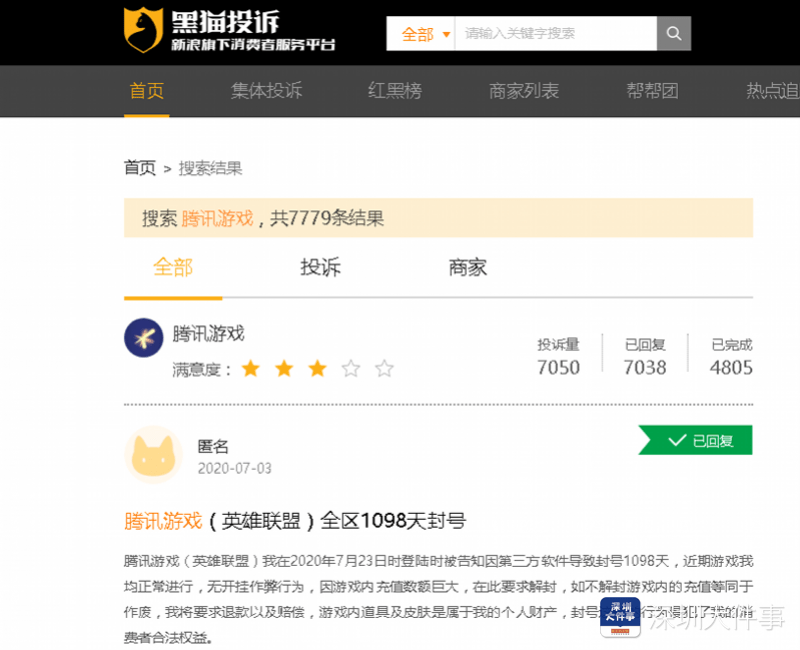Switch to the 商家 results tab
The height and width of the screenshot is (650, 800).
(467, 267)
